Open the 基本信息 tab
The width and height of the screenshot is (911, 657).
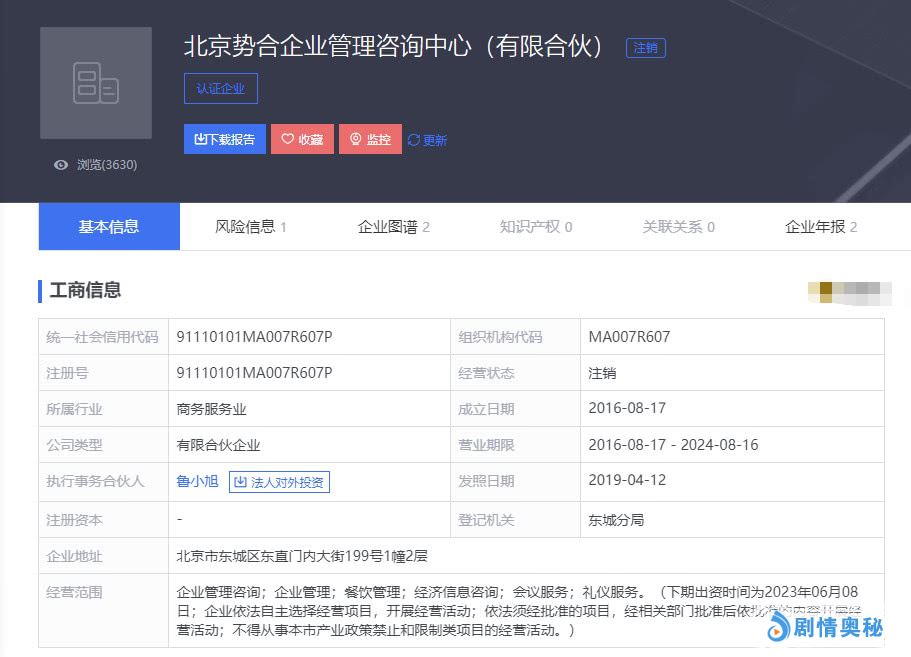click(109, 227)
